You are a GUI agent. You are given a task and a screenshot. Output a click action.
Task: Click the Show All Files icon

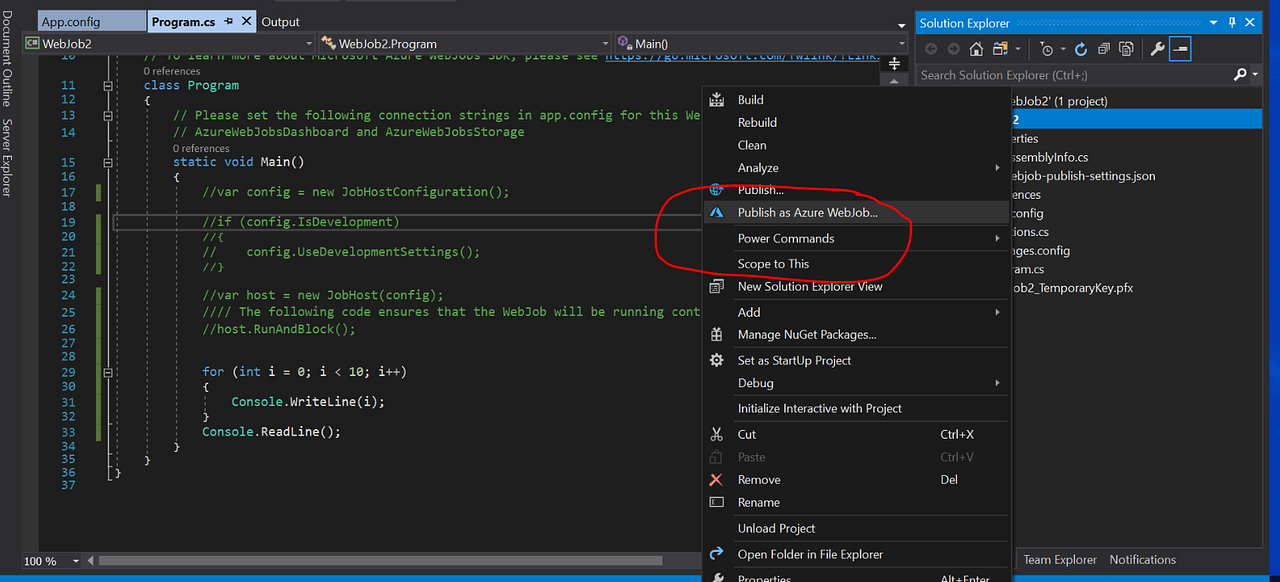coord(1126,48)
